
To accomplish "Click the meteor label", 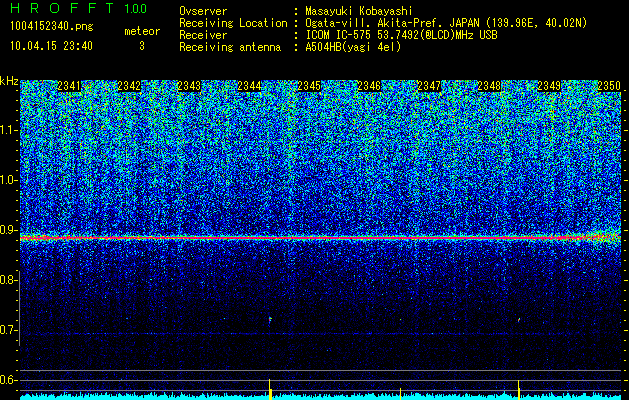I will click(x=142, y=31).
